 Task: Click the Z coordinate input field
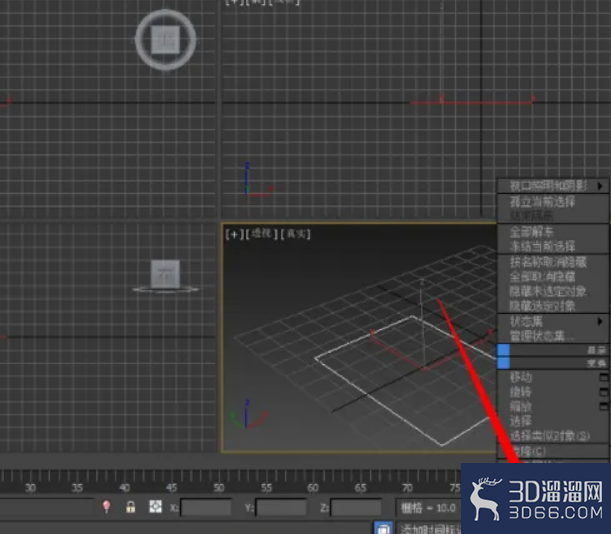tap(356, 508)
